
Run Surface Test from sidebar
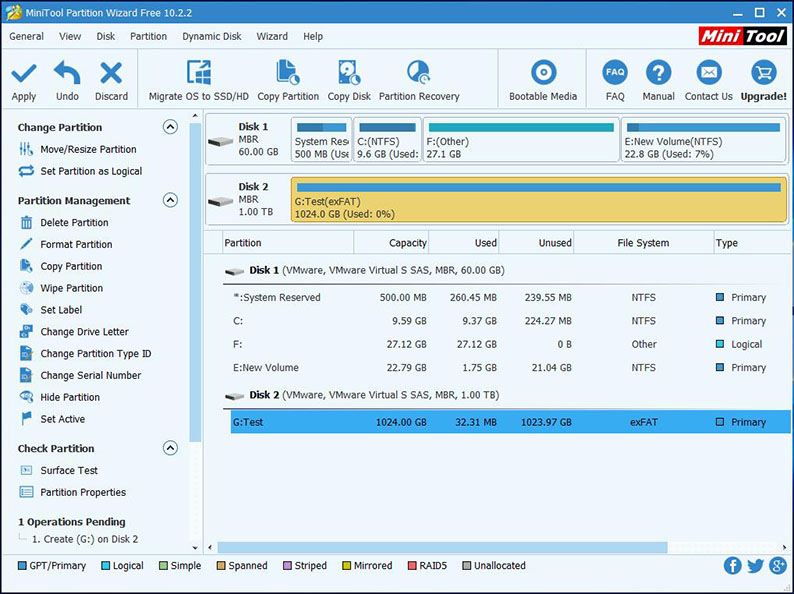[x=59, y=470]
